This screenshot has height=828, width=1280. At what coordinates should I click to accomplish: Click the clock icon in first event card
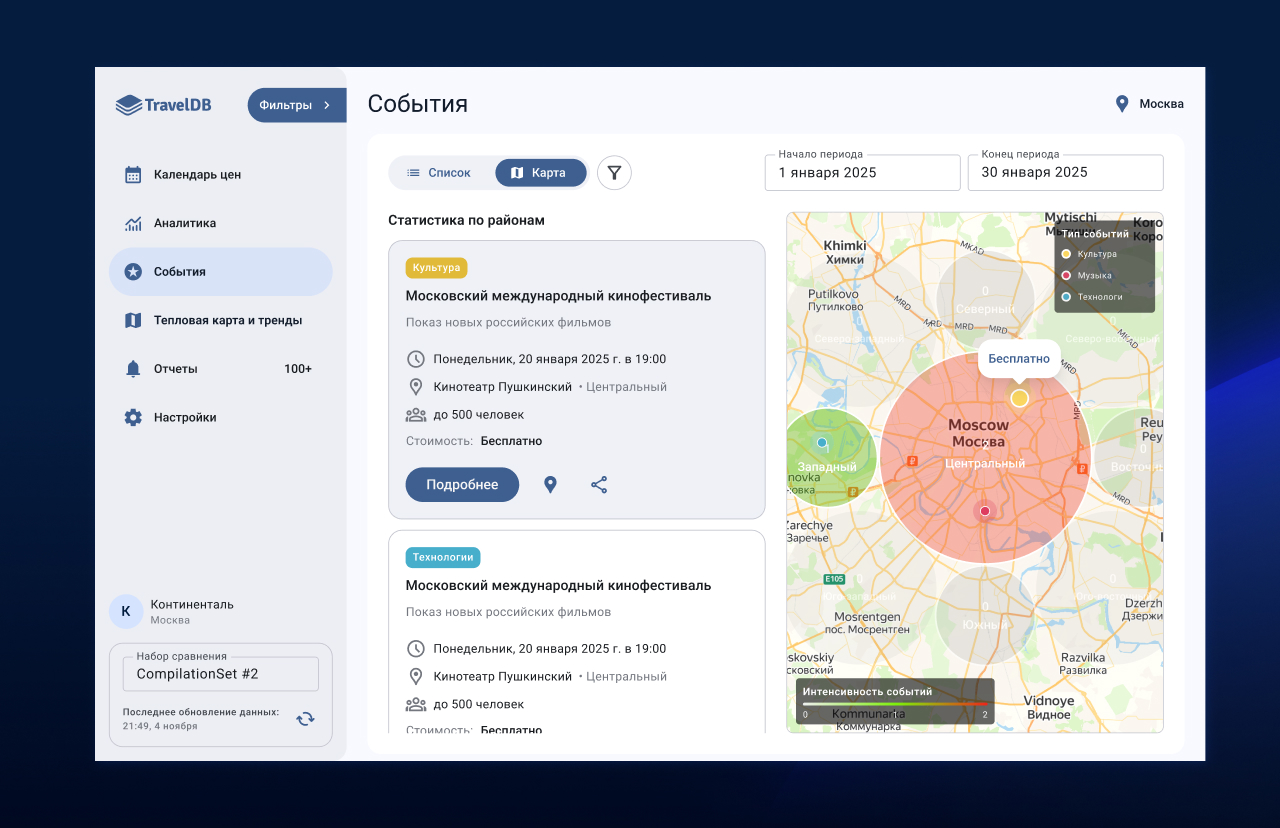(416, 359)
